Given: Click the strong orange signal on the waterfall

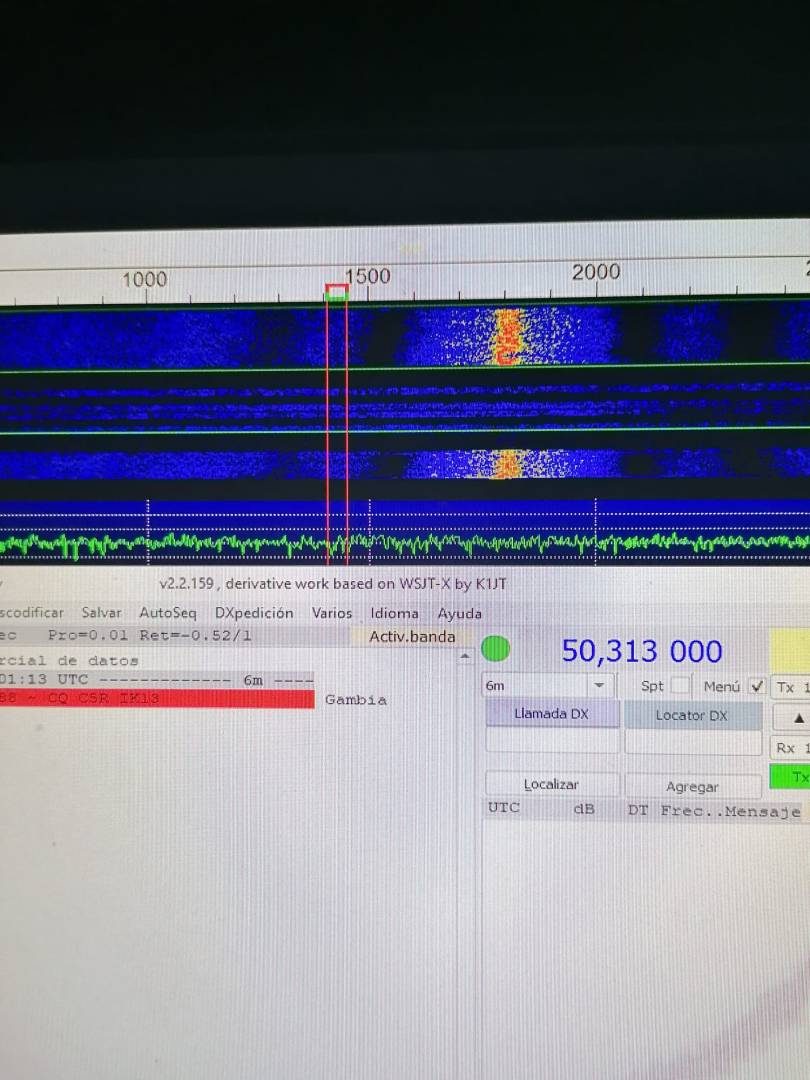Looking at the screenshot, I should click(x=509, y=337).
